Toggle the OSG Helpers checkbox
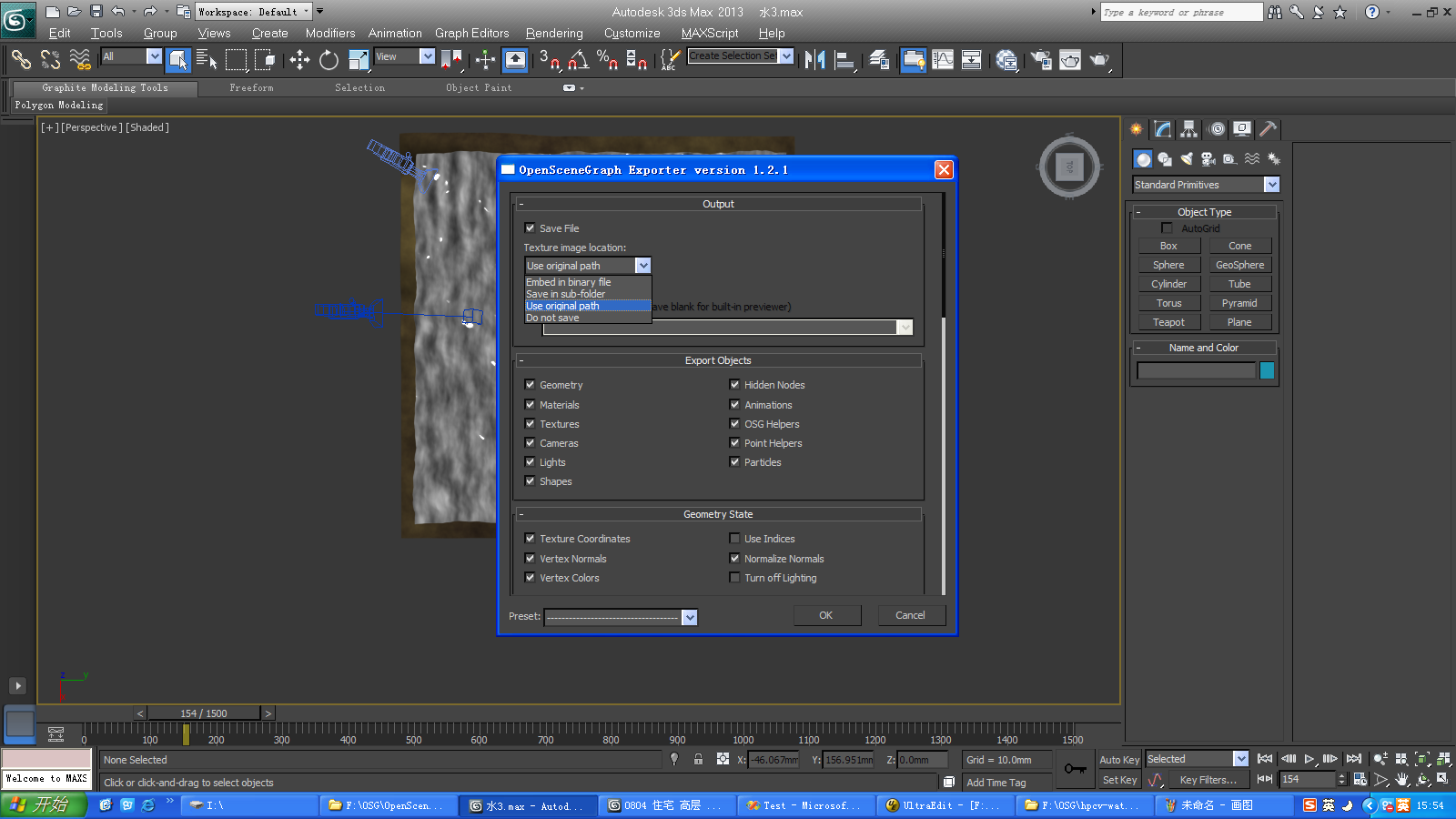This screenshot has height=819, width=1456. point(734,423)
